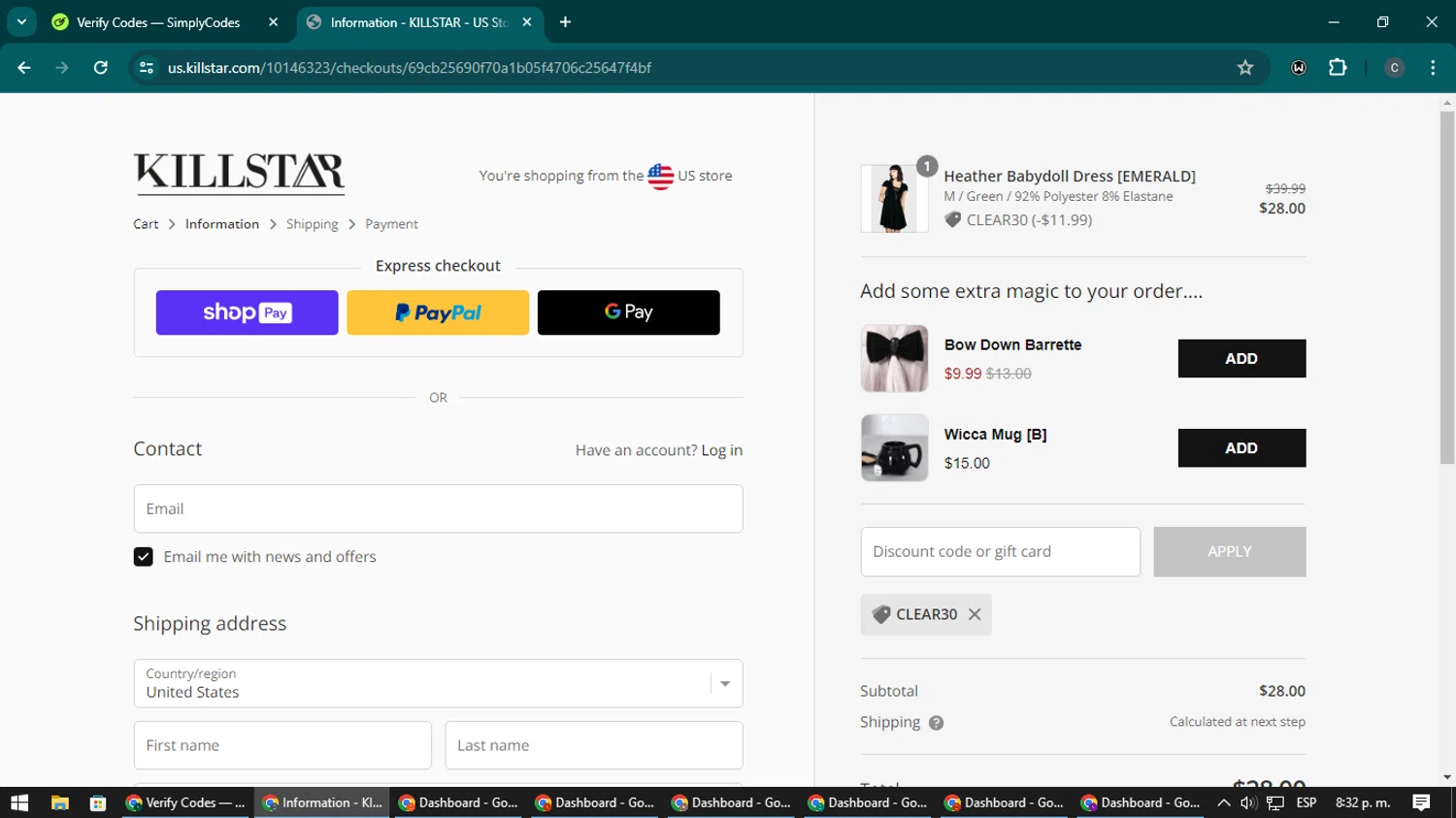Reload the Killstar checkout page

point(101,68)
